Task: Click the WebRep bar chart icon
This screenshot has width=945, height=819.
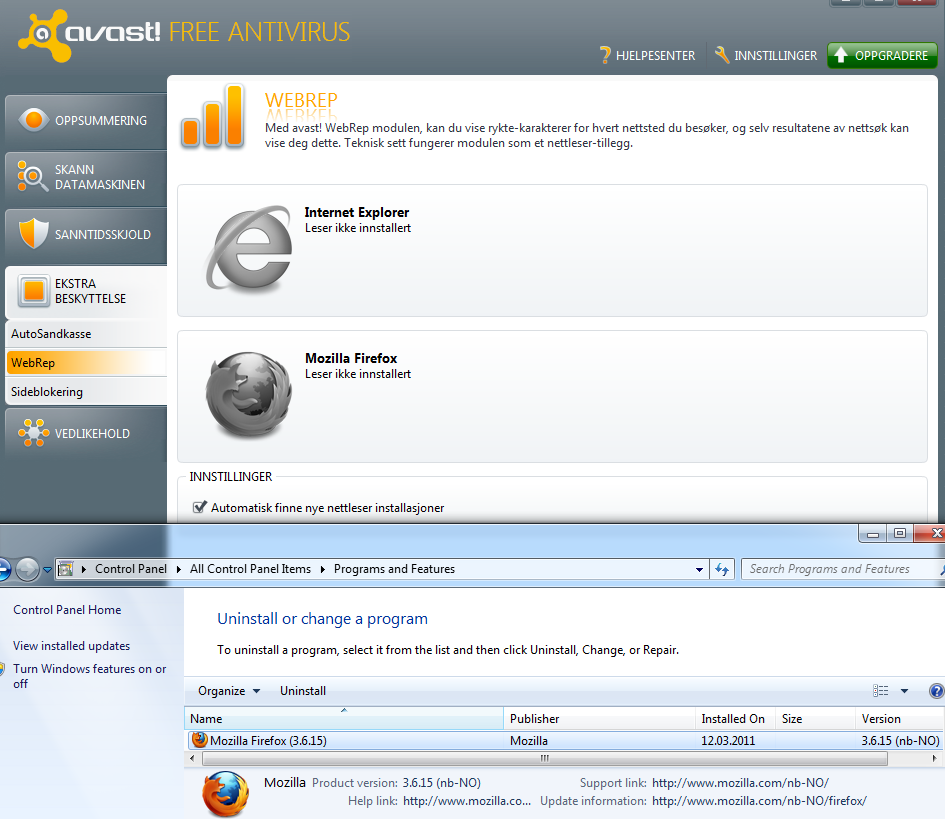Action: click(213, 116)
